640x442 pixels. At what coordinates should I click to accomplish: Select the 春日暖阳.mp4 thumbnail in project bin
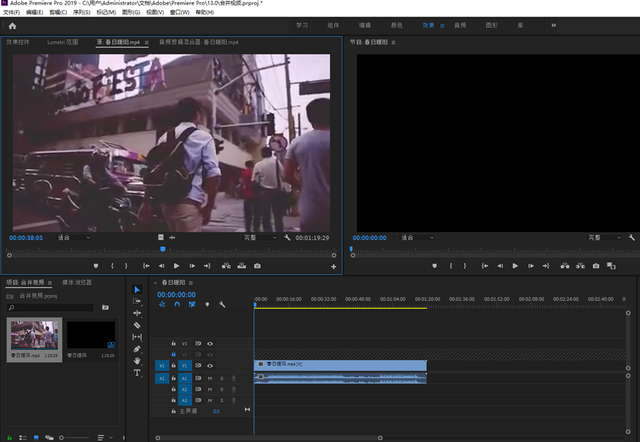coord(35,335)
